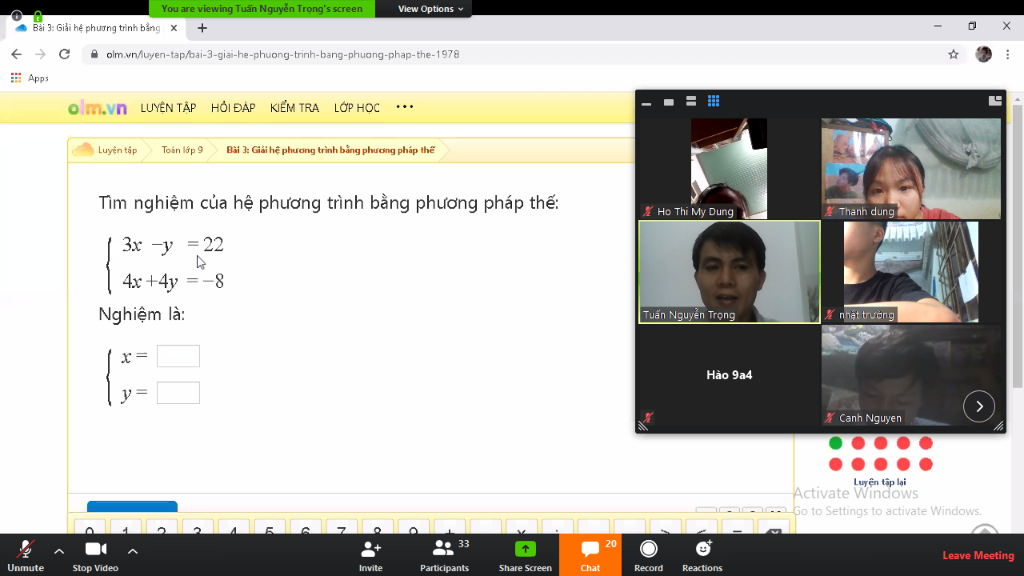Click Bài 3 breadcrumb link
This screenshot has height=576, width=1024.
pyautogui.click(x=330, y=150)
